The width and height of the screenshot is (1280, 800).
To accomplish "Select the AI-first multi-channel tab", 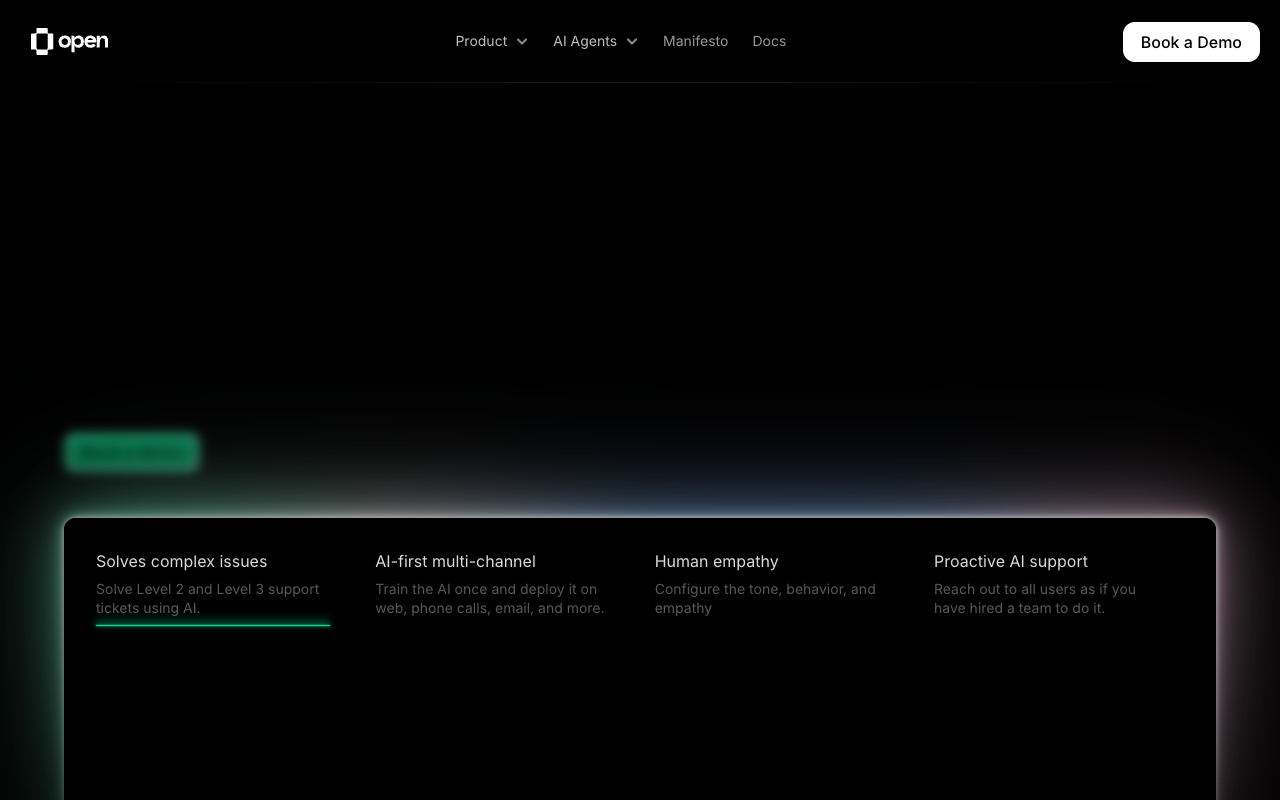I will click(491, 584).
